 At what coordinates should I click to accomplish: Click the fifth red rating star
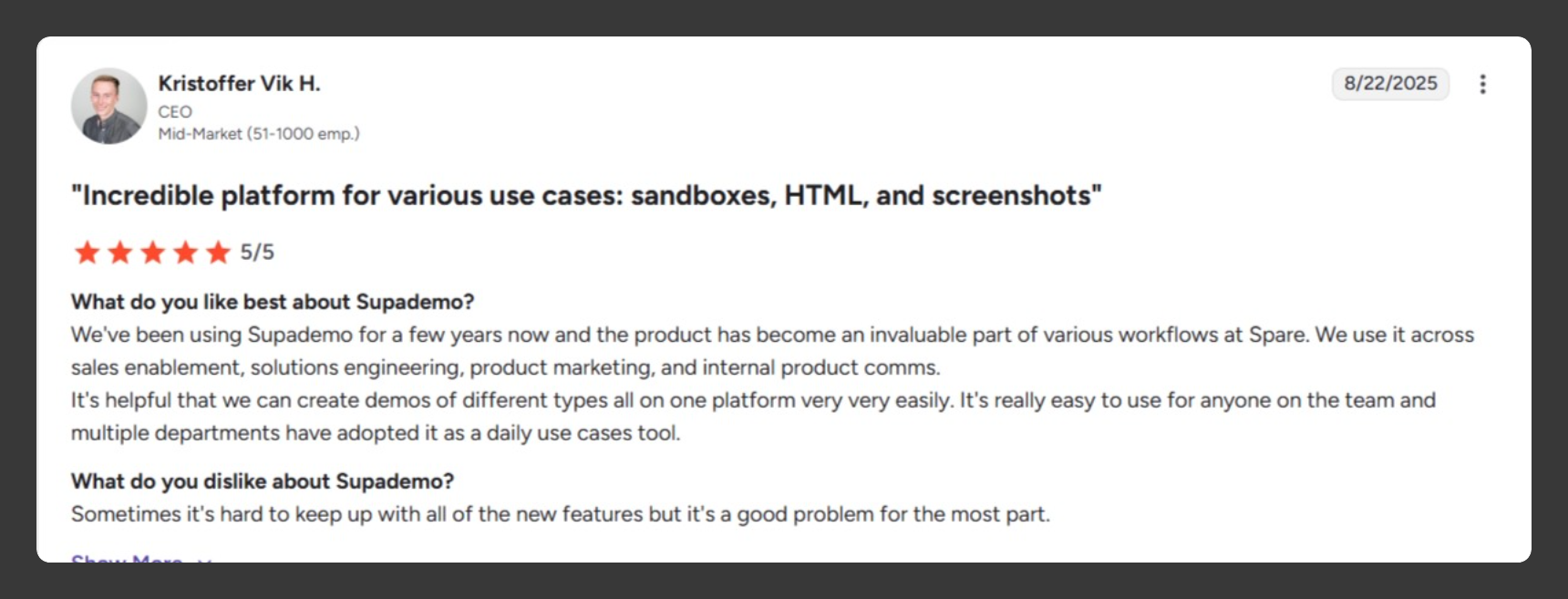coord(218,253)
